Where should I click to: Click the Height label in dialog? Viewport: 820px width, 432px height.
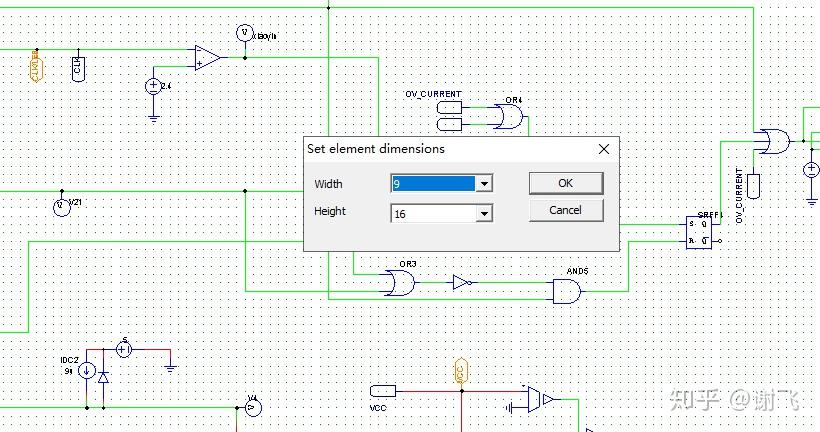[330, 211]
